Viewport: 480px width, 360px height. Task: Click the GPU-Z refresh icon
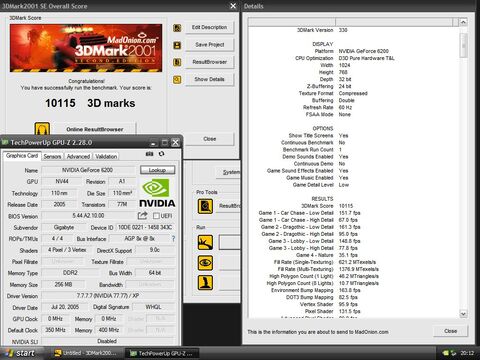coord(162,154)
